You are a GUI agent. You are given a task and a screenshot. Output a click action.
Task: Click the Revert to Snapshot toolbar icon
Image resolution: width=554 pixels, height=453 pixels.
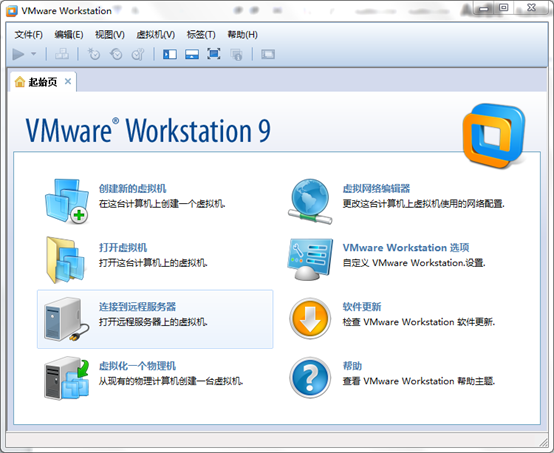(x=116, y=54)
